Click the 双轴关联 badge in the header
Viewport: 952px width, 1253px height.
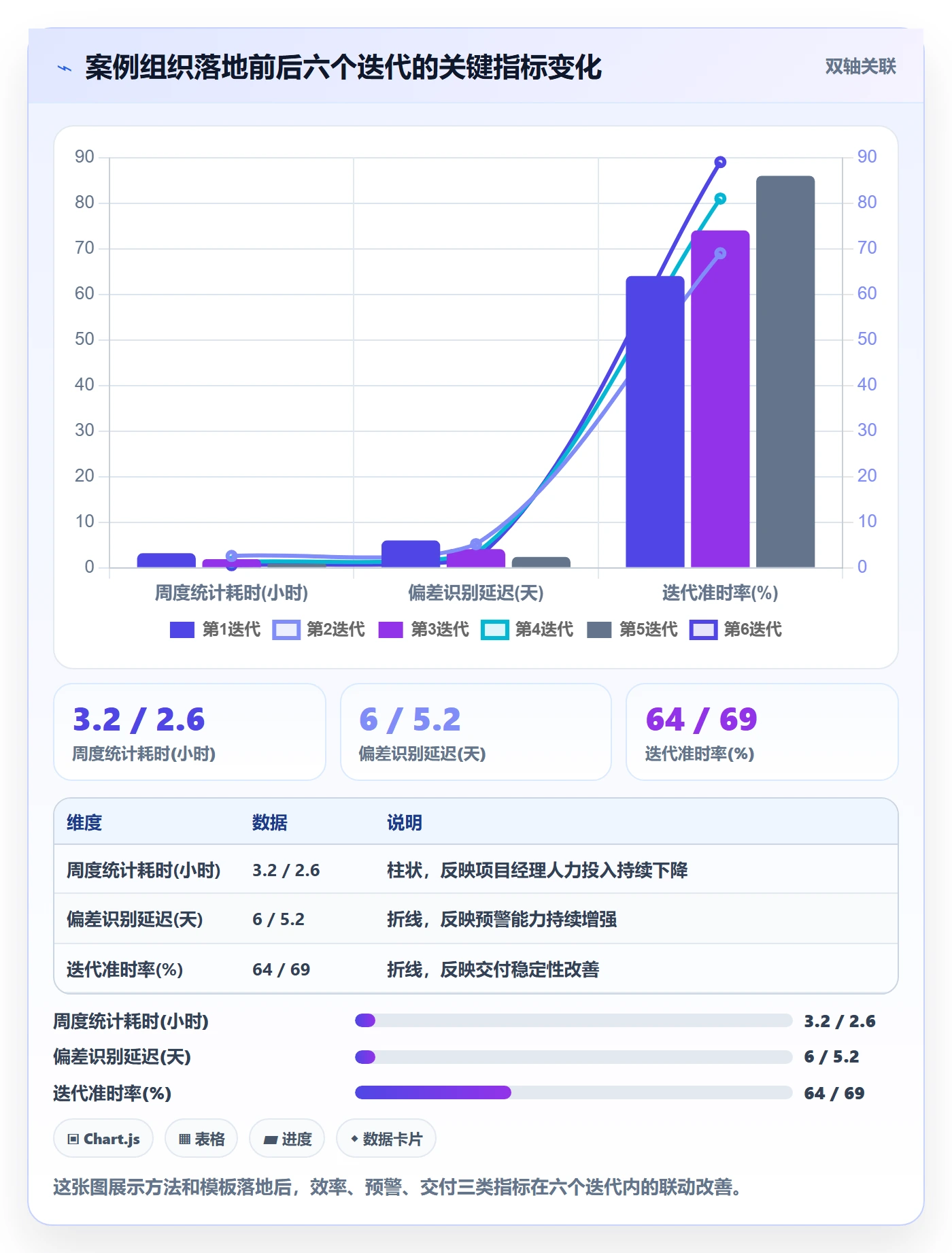pos(860,67)
